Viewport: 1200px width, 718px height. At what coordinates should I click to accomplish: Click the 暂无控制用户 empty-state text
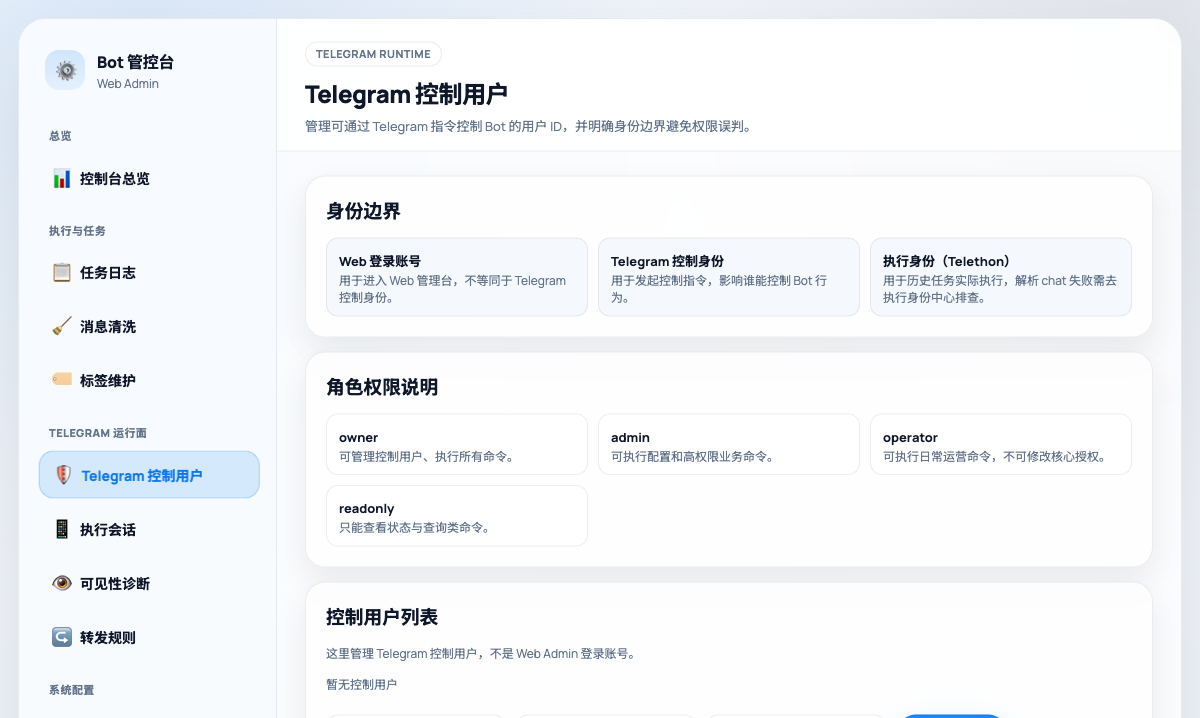361,684
